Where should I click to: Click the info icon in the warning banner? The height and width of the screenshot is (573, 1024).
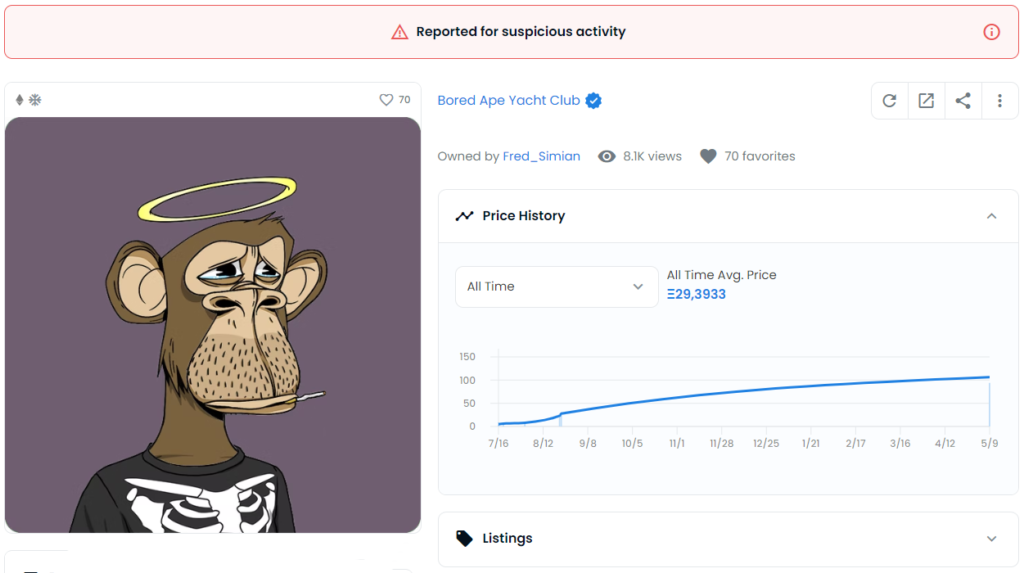[x=992, y=32]
